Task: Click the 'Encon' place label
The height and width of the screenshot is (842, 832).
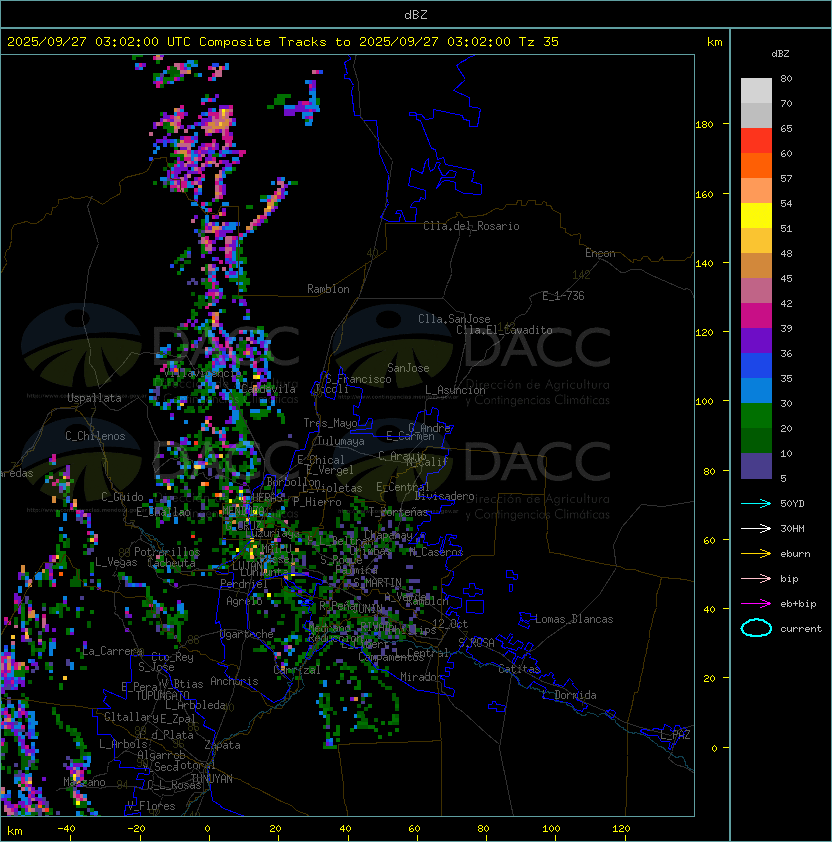Action: (600, 253)
